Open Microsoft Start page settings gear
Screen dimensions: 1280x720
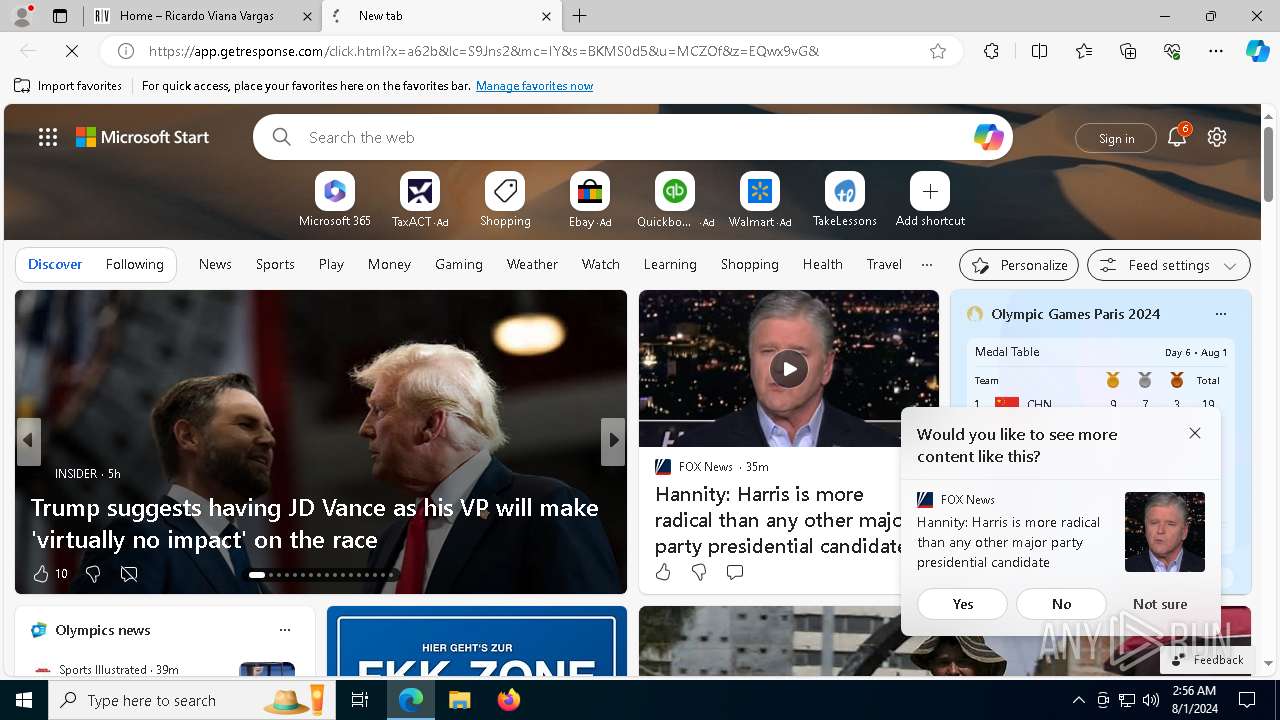[x=1217, y=137]
